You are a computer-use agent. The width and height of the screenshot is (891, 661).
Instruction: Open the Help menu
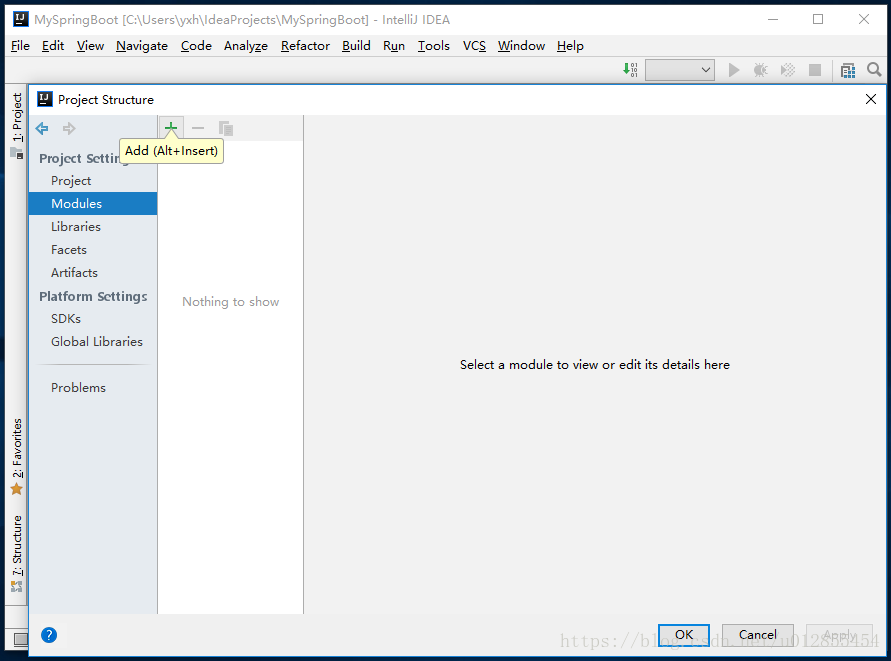570,46
